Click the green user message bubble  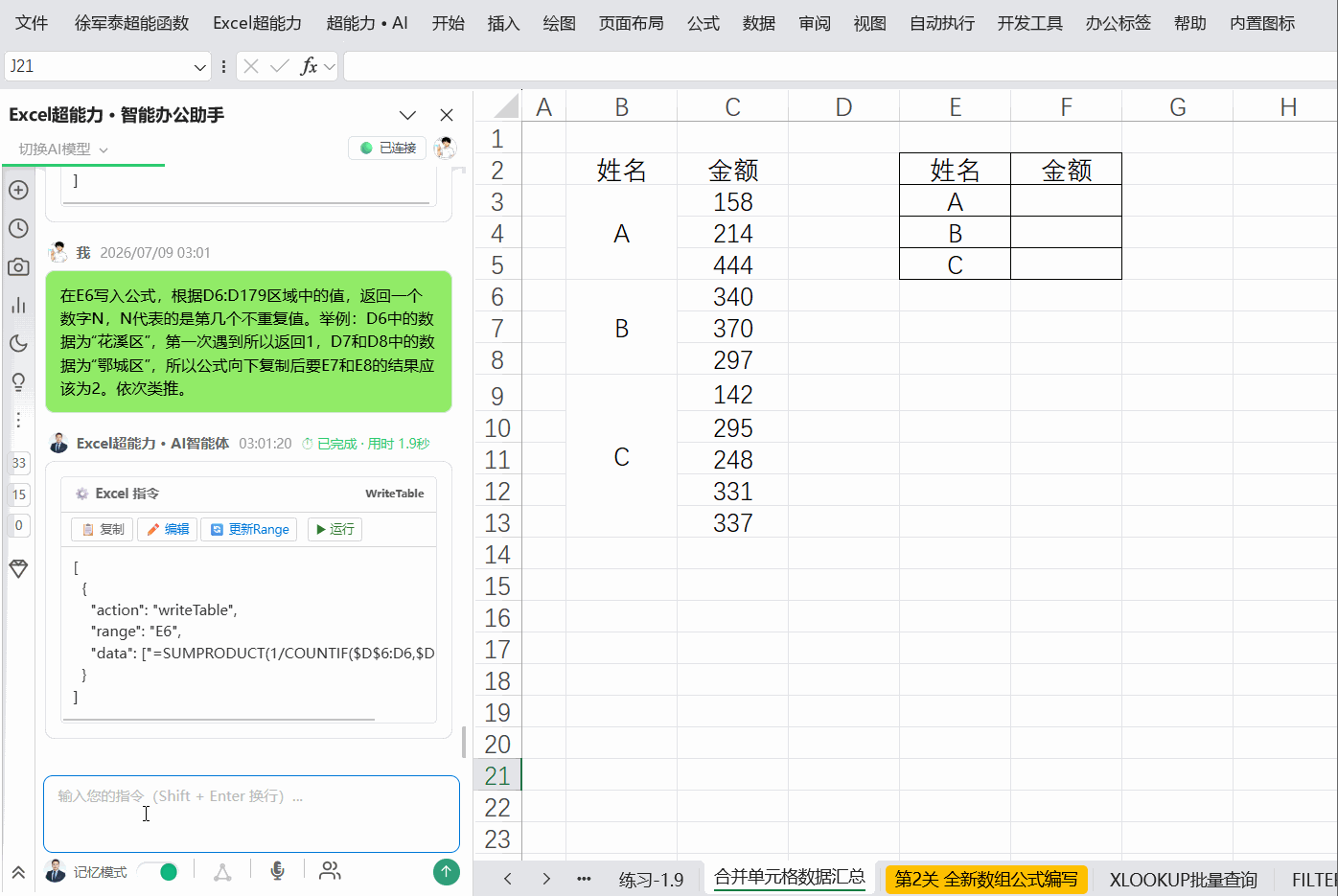pos(248,341)
